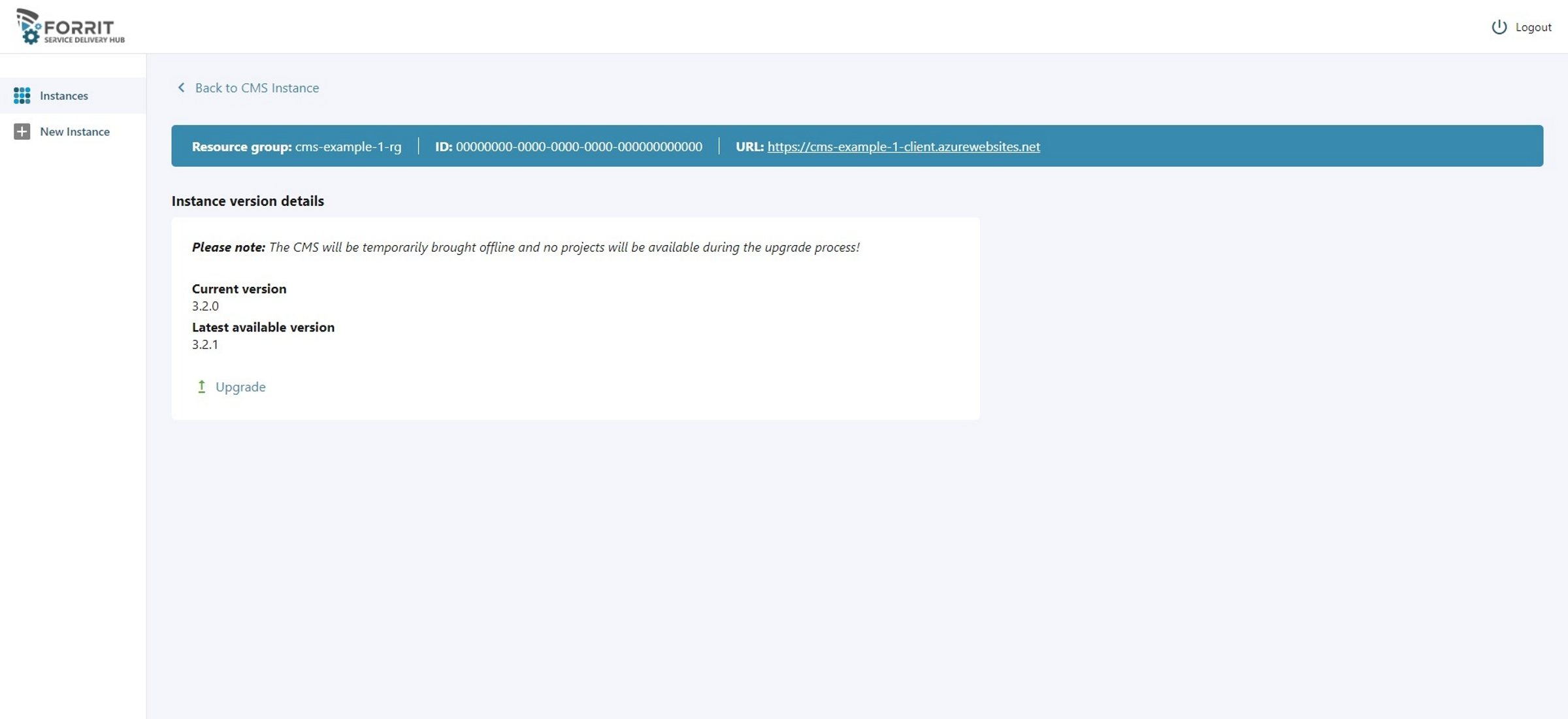This screenshot has width=1568, height=719.
Task: Select the New Instance sidebar entry
Action: tap(74, 131)
